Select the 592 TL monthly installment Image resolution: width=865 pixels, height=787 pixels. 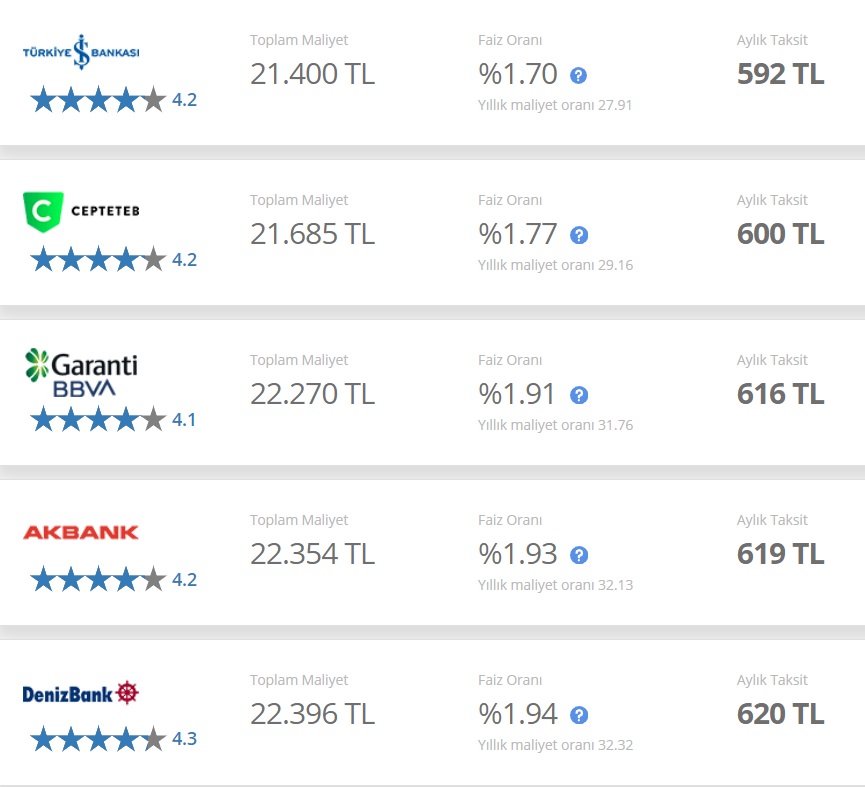coord(781,74)
